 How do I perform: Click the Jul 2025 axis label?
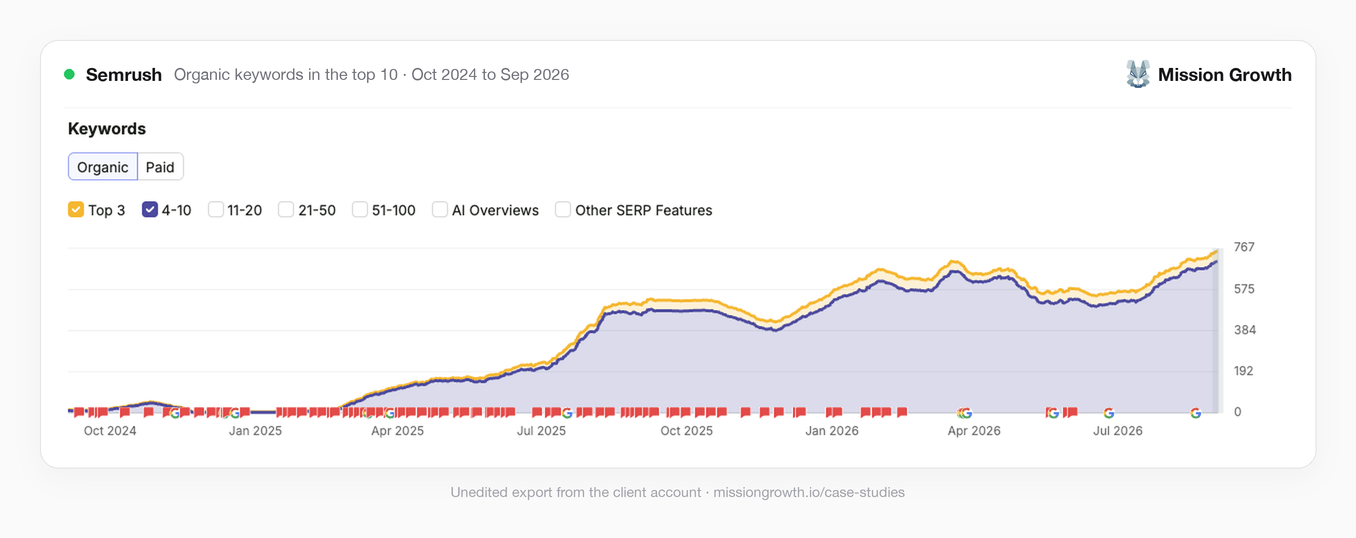pyautogui.click(x=541, y=431)
